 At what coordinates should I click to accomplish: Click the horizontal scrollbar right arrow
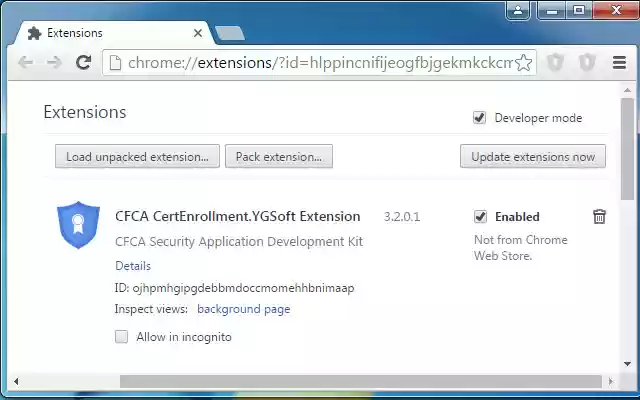click(x=611, y=382)
